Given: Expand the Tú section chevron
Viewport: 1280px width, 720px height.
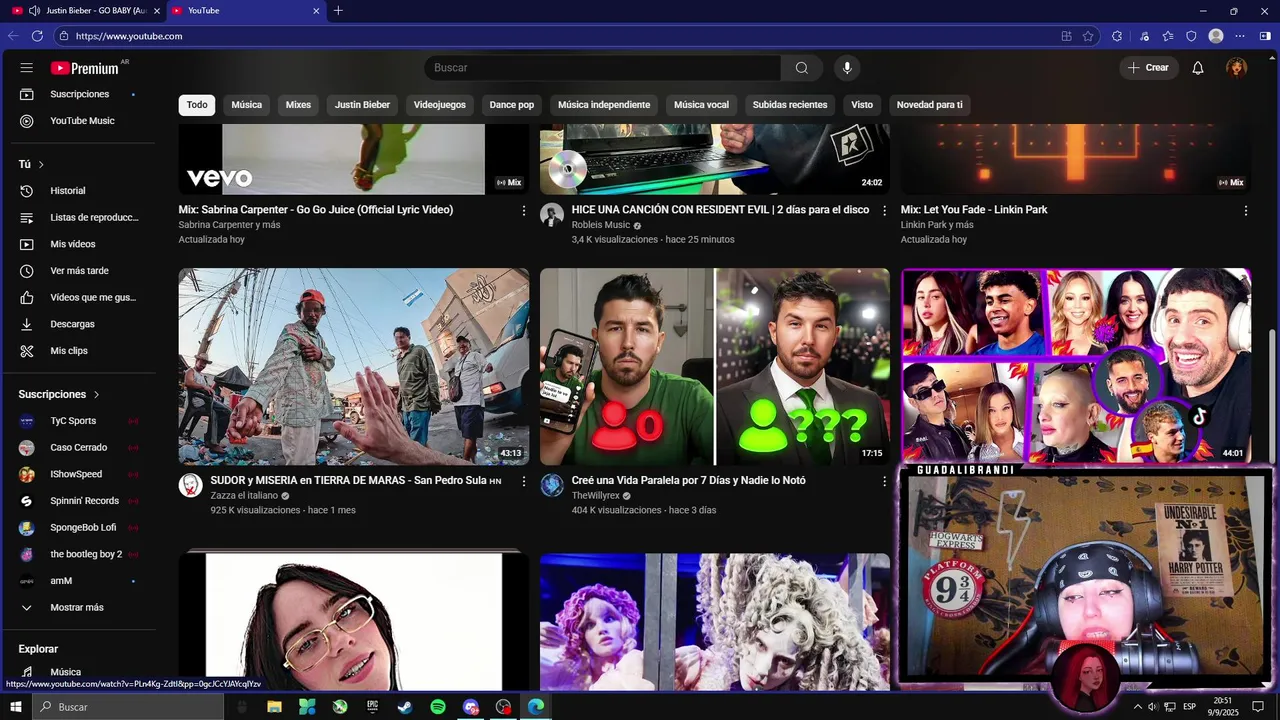Looking at the screenshot, I should click(41, 164).
